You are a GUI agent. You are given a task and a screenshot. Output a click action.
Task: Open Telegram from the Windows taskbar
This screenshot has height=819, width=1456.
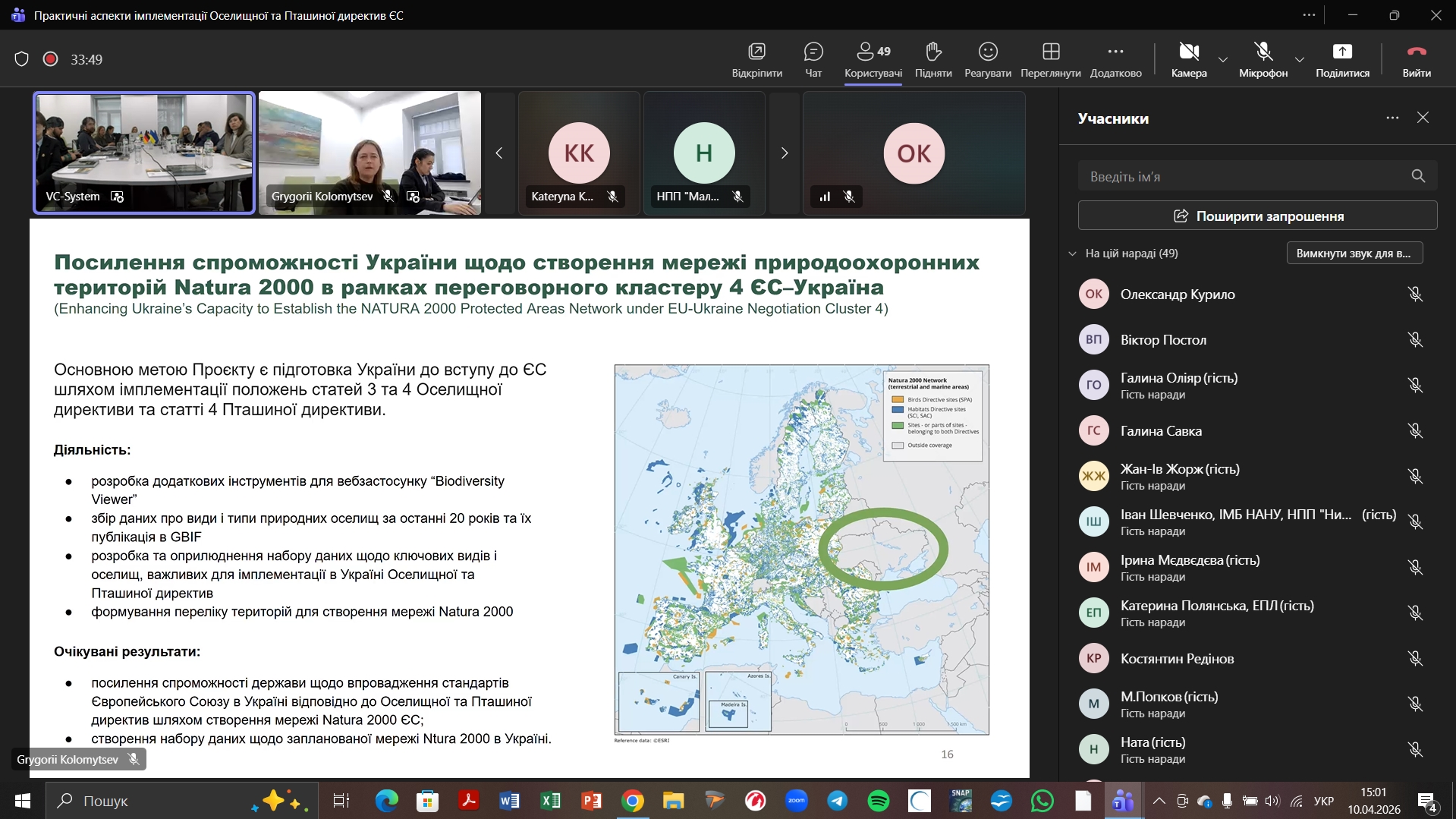click(x=837, y=801)
